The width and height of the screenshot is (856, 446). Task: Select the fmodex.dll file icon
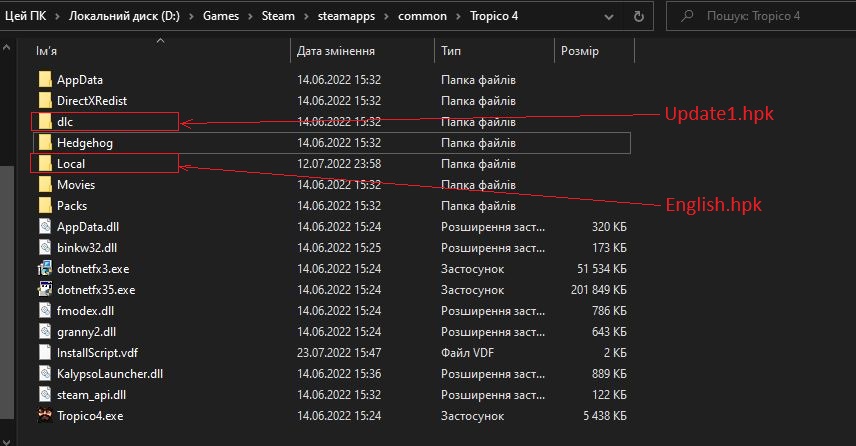(45, 311)
